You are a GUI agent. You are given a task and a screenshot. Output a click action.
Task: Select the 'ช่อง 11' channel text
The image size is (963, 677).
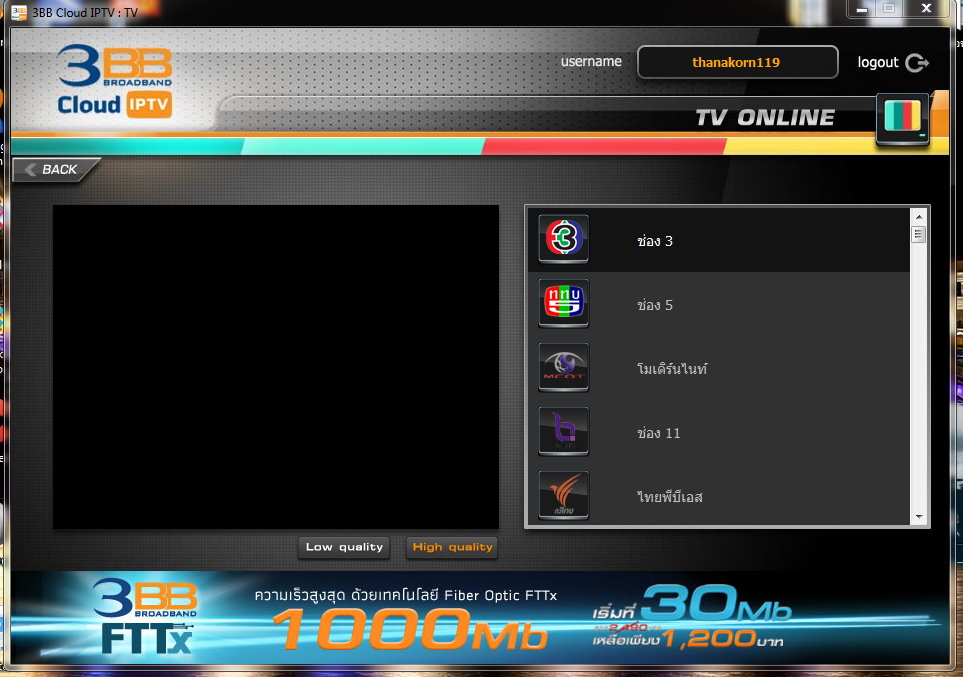point(658,433)
